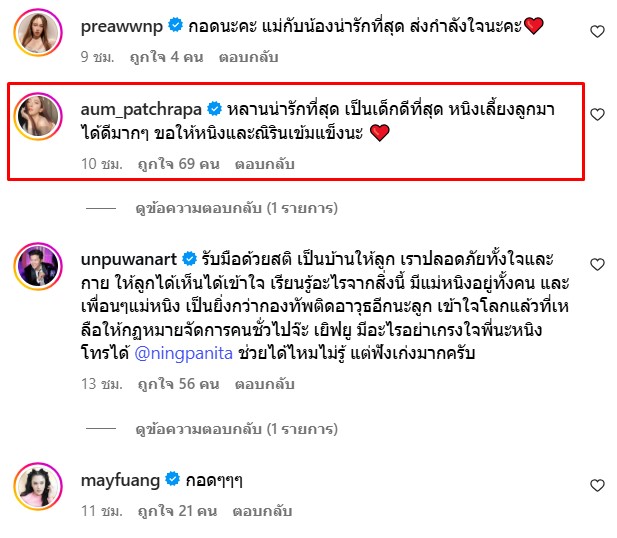Reply to mayfuang's comment
This screenshot has height=538, width=617.
262,511
